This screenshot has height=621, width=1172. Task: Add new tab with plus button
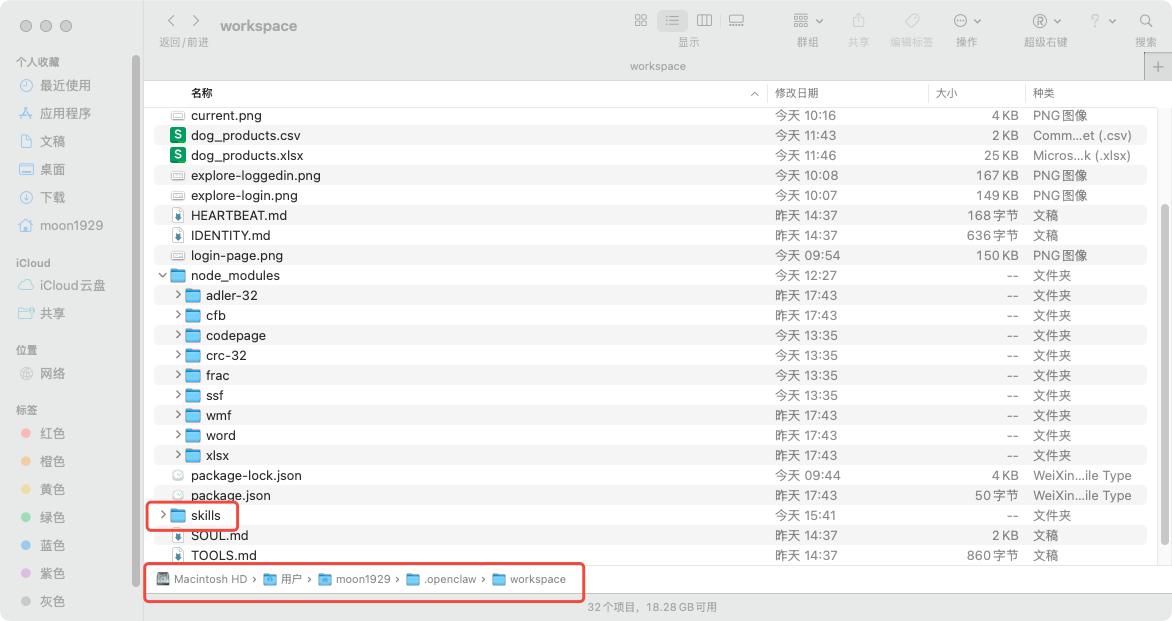click(1157, 66)
